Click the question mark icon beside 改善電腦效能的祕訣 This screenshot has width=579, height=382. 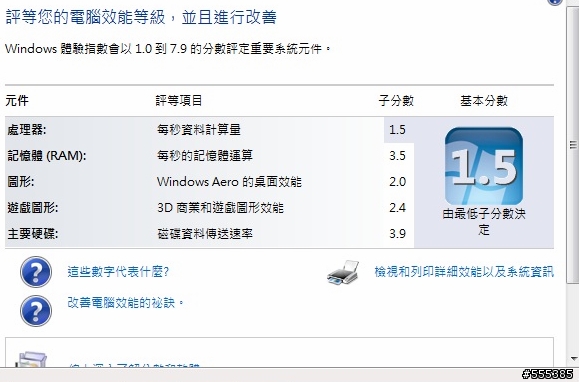point(36,311)
